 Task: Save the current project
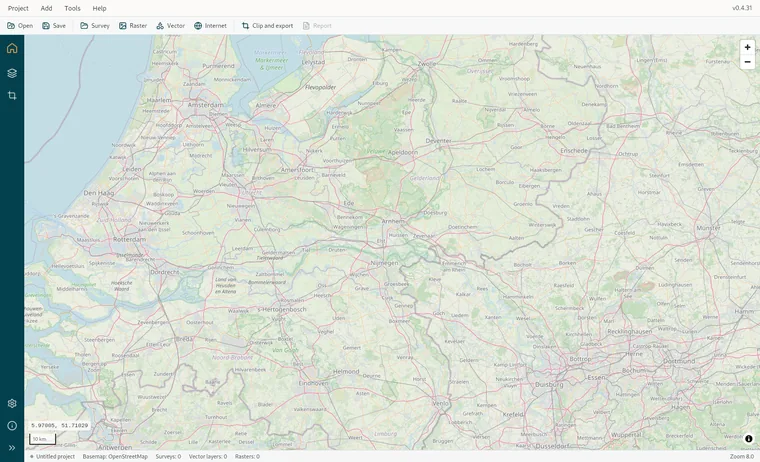click(53, 26)
